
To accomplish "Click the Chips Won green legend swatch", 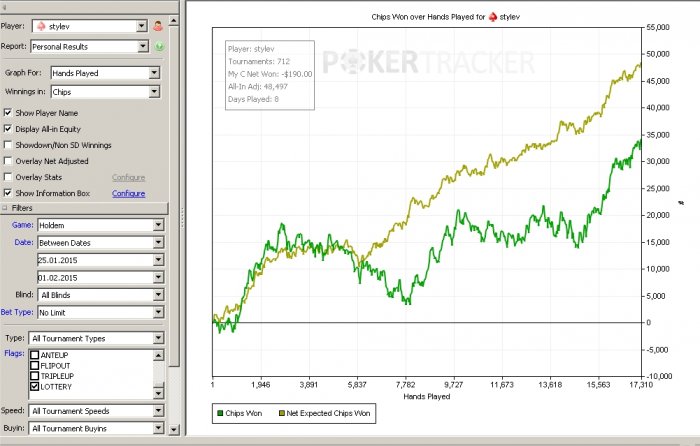I will point(220,413).
